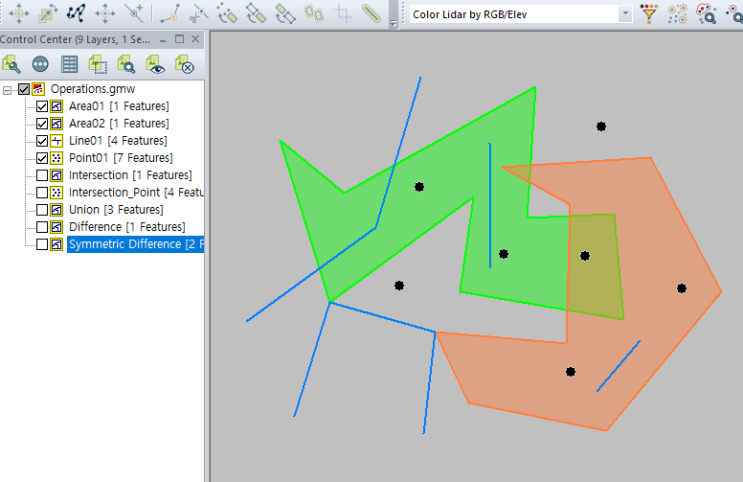Enable the Intersection layer checkbox
Image resolution: width=743 pixels, height=482 pixels.
point(42,175)
